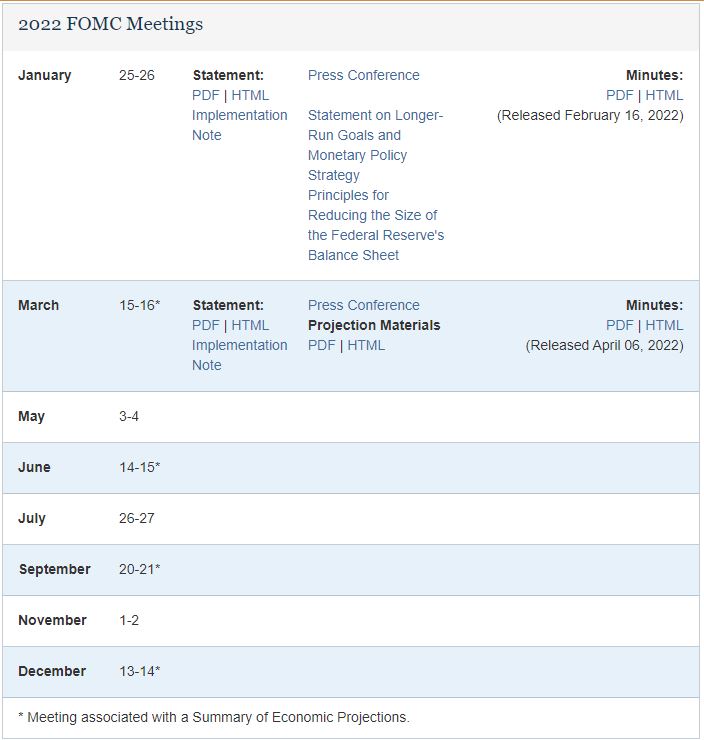Open the January Press Conference link
The height and width of the screenshot is (740, 704).
(363, 76)
